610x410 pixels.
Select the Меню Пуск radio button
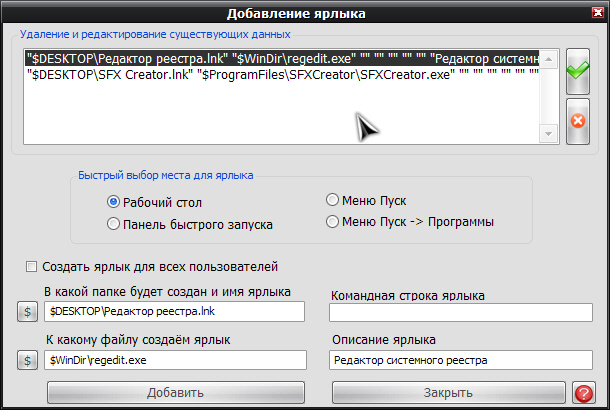[x=333, y=200]
